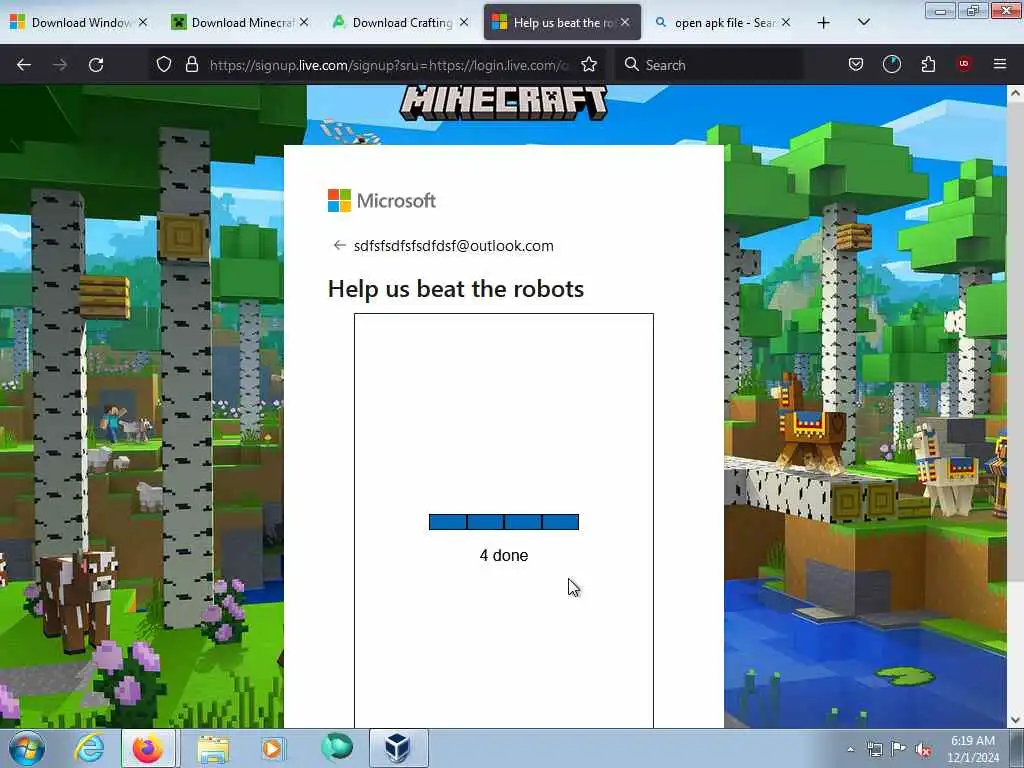This screenshot has height=768, width=1024.
Task: Open tracking protection shield icon
Action: pos(164,65)
